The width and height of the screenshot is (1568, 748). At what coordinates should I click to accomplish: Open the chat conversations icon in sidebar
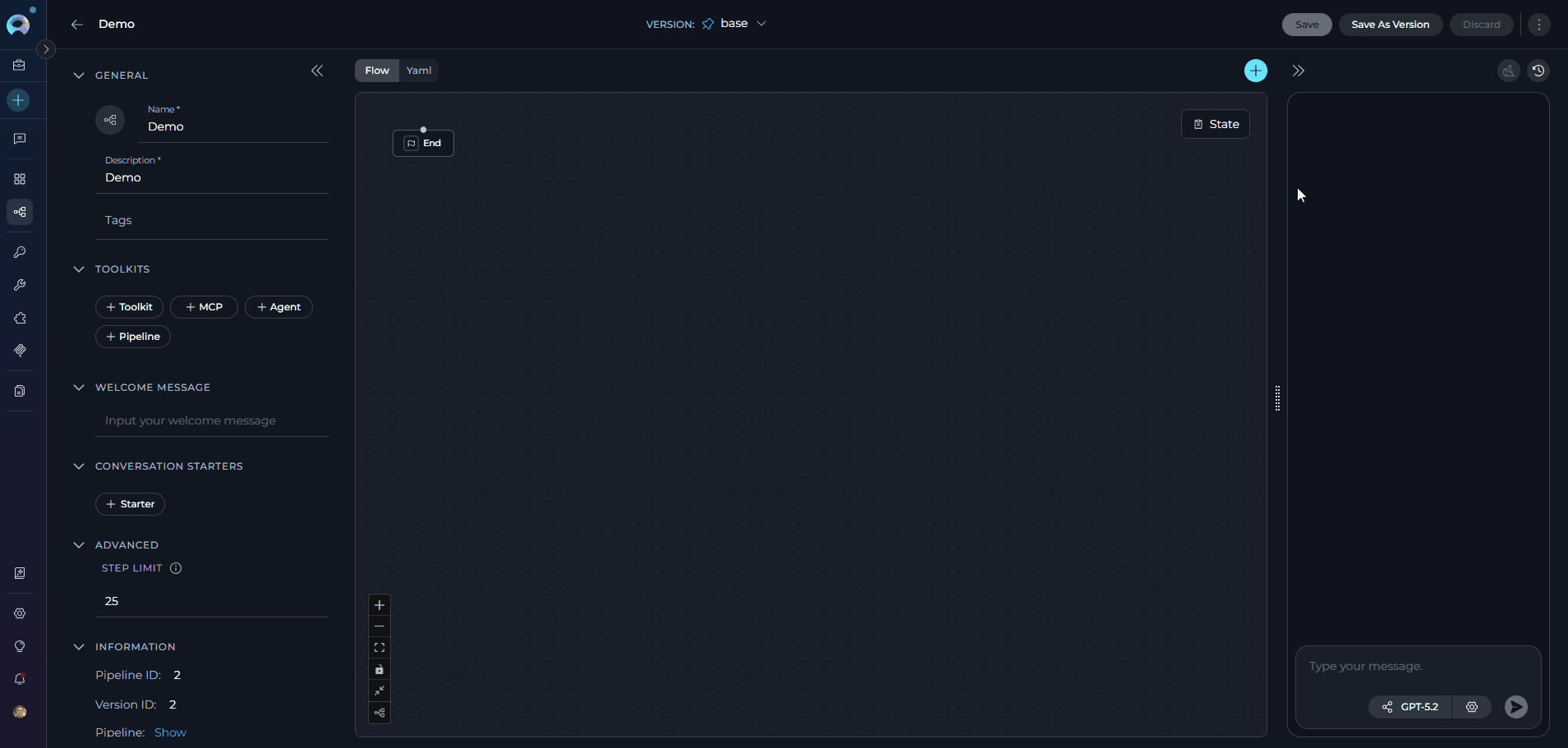(x=20, y=138)
